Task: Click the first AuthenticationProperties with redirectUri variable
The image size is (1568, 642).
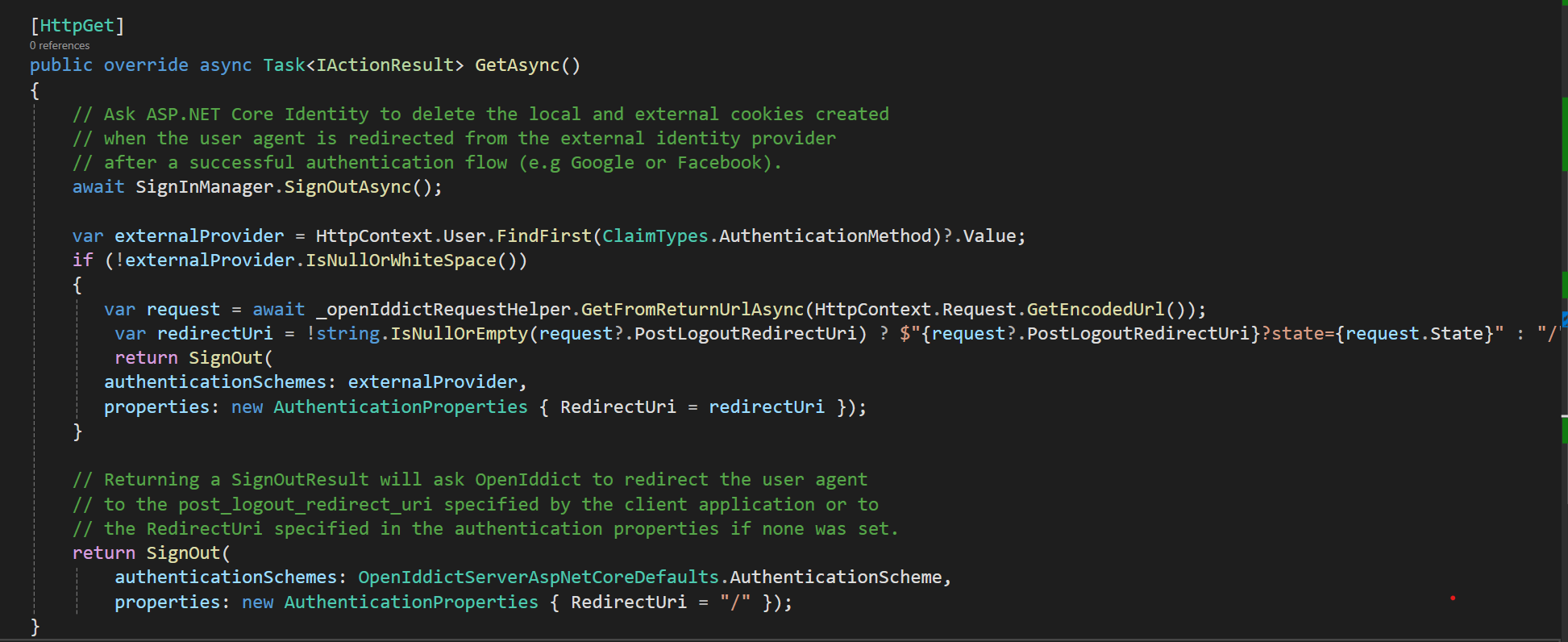Action: point(400,407)
